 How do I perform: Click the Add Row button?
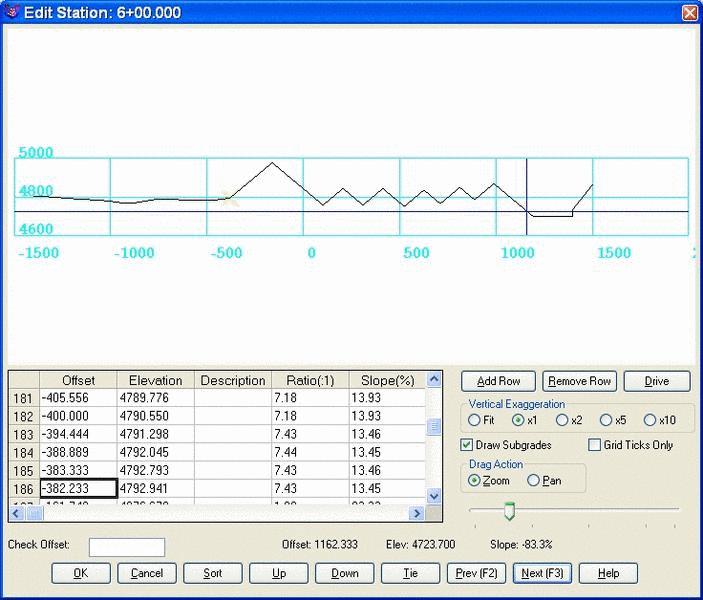pos(498,381)
